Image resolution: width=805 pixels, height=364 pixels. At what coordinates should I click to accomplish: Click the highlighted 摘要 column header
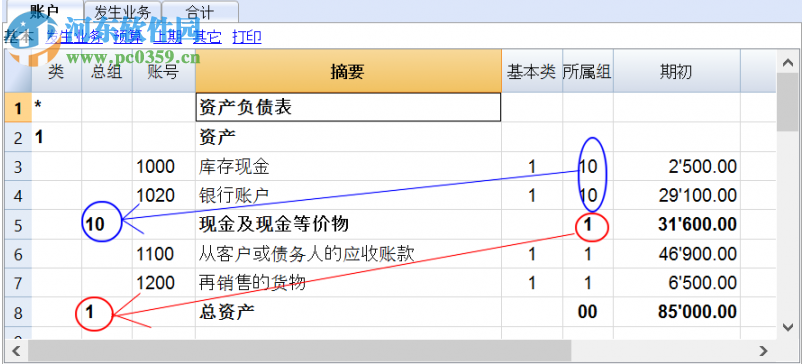pos(348,71)
